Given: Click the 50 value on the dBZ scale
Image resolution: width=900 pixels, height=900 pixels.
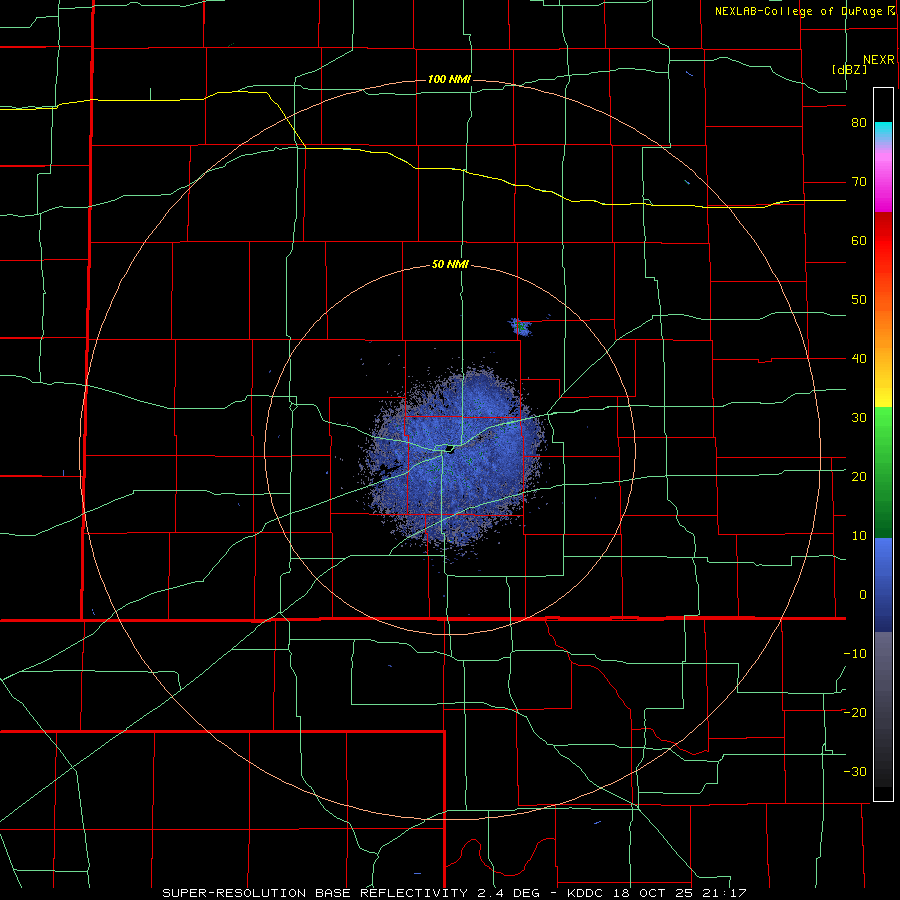Looking at the screenshot, I should pos(859,300).
